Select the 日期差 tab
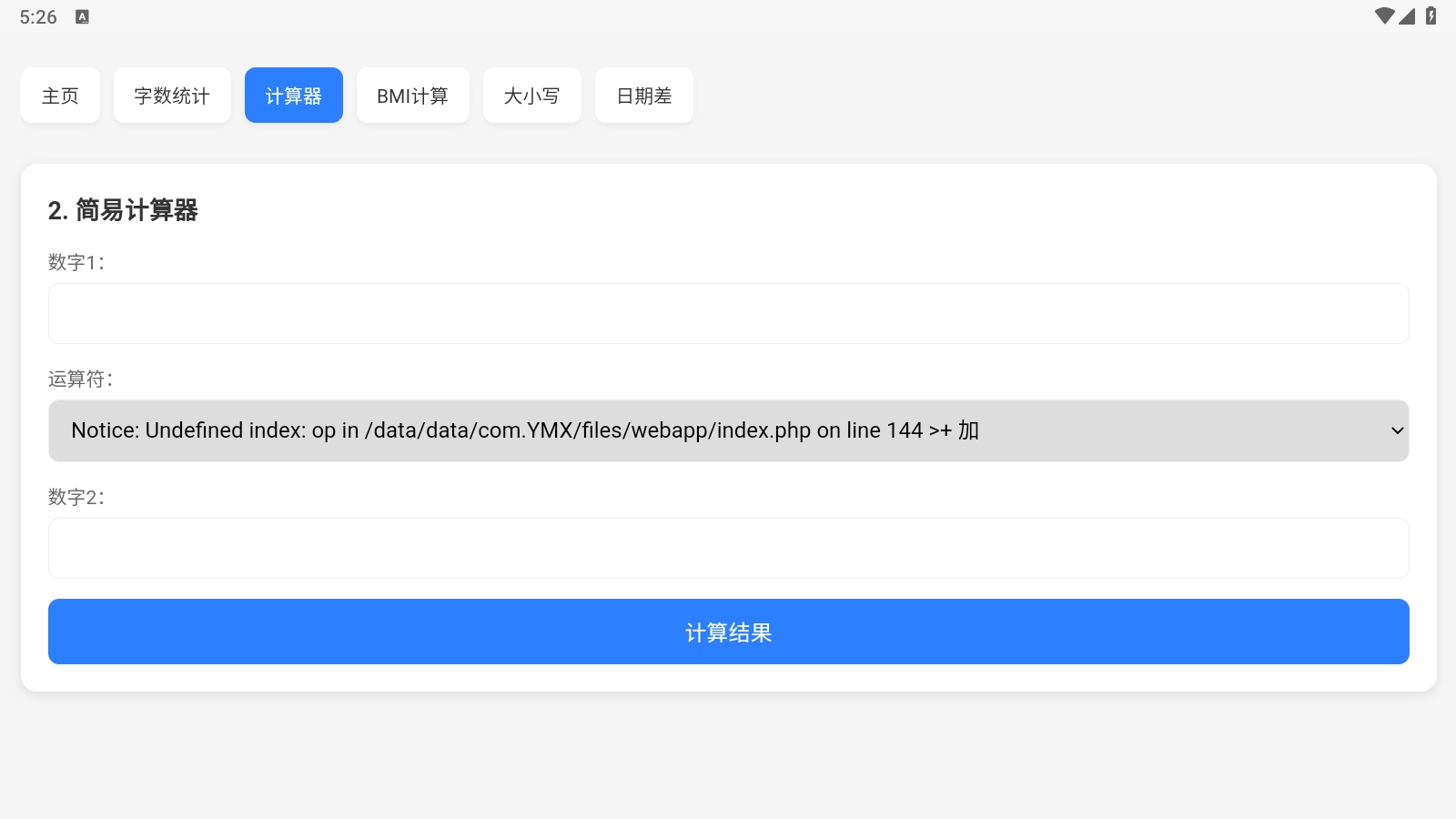This screenshot has height=819, width=1456. point(643,95)
